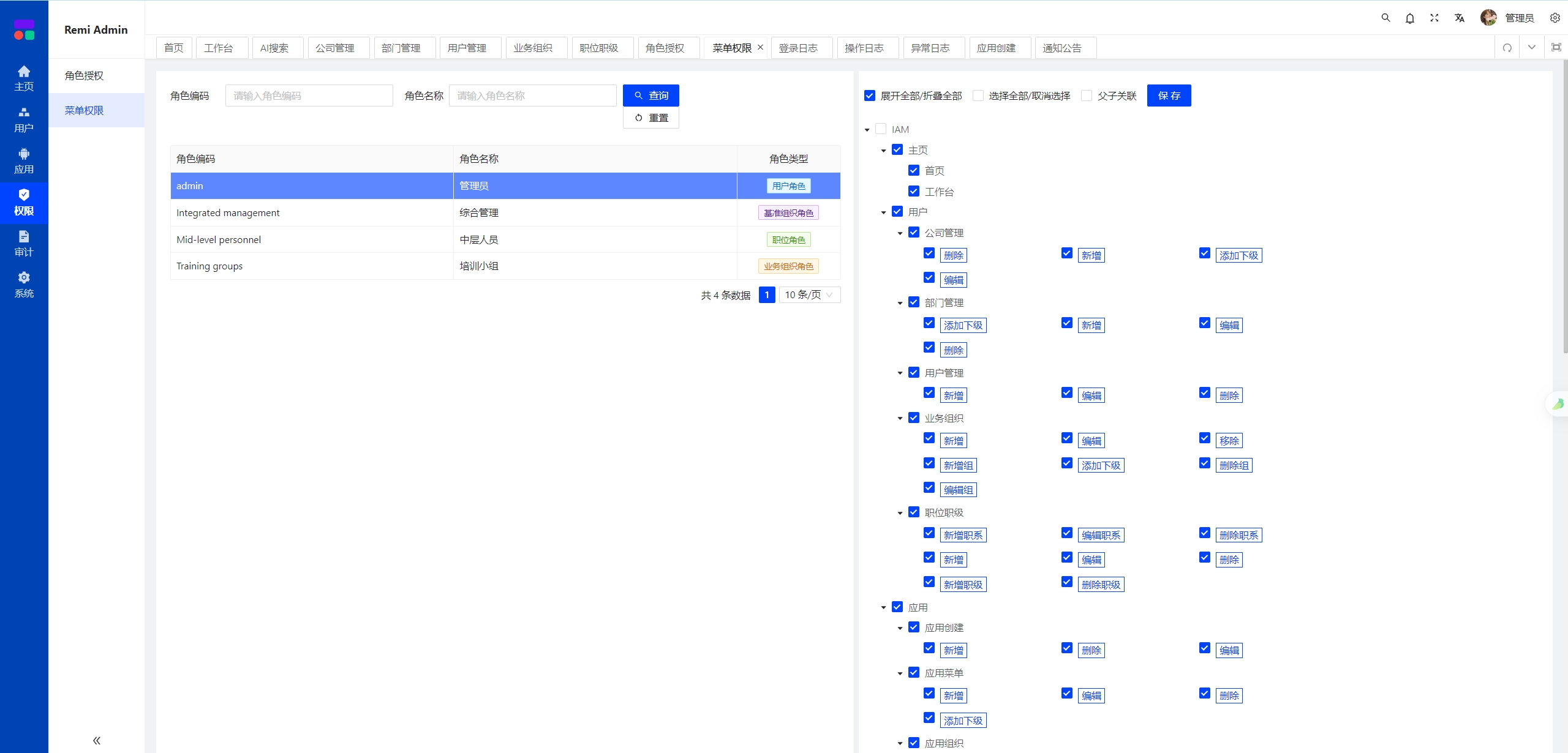Select 角色授权 in the side menu
The image size is (1568, 753).
pyautogui.click(x=85, y=75)
